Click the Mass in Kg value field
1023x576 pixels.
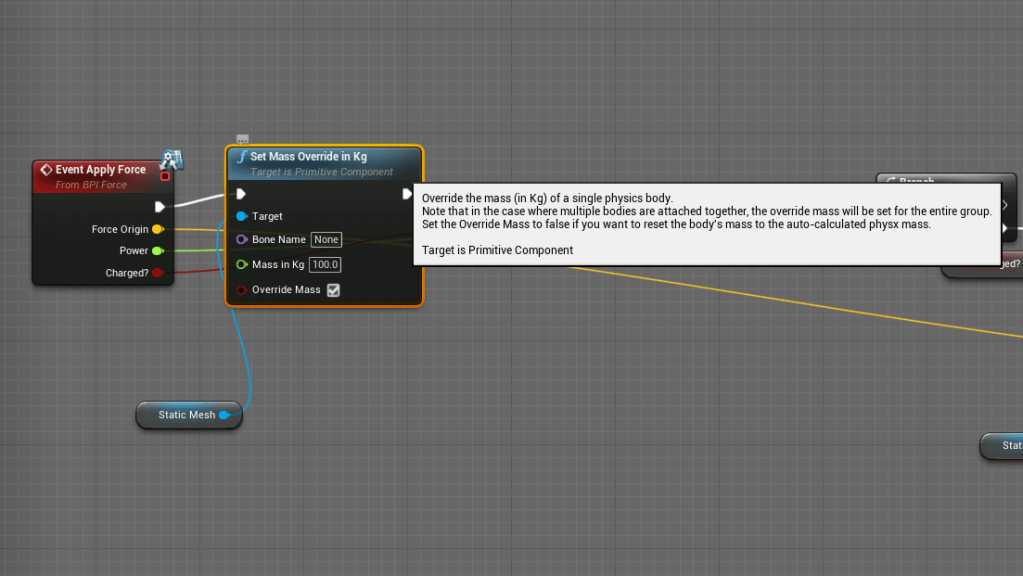(325, 265)
